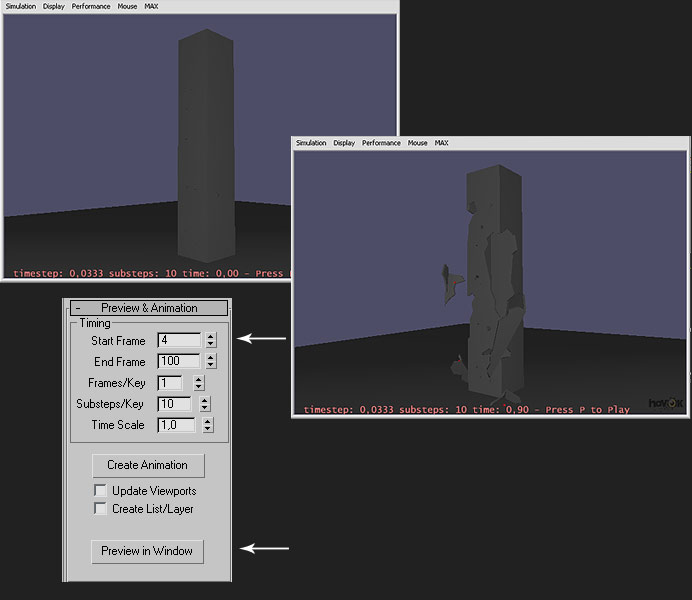Enable the Update Viewports checkbox
Viewport: 692px width, 600px height.
[x=100, y=491]
